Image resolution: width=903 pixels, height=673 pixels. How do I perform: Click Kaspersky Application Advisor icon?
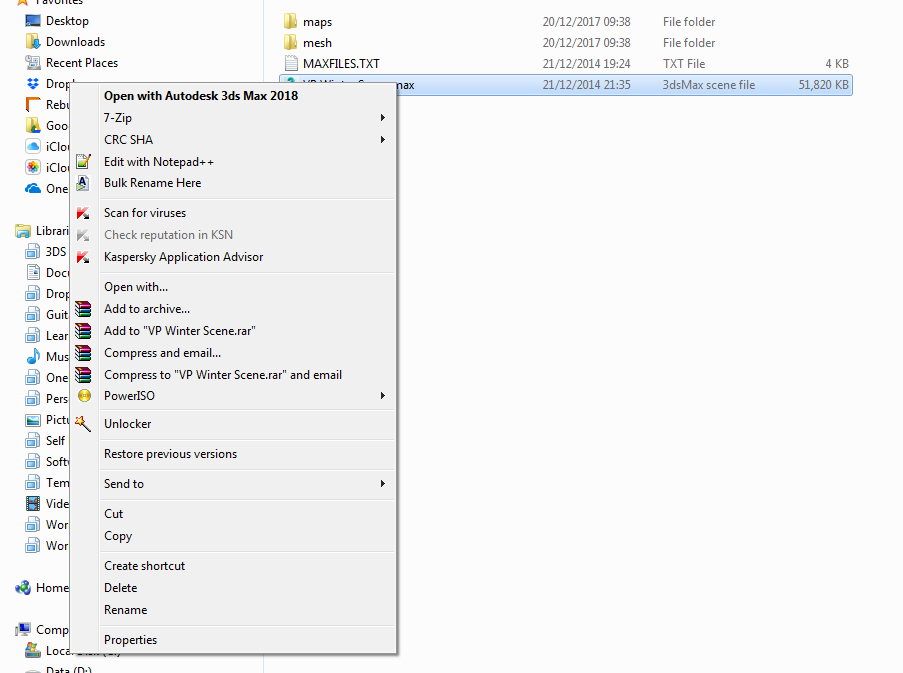[x=84, y=257]
